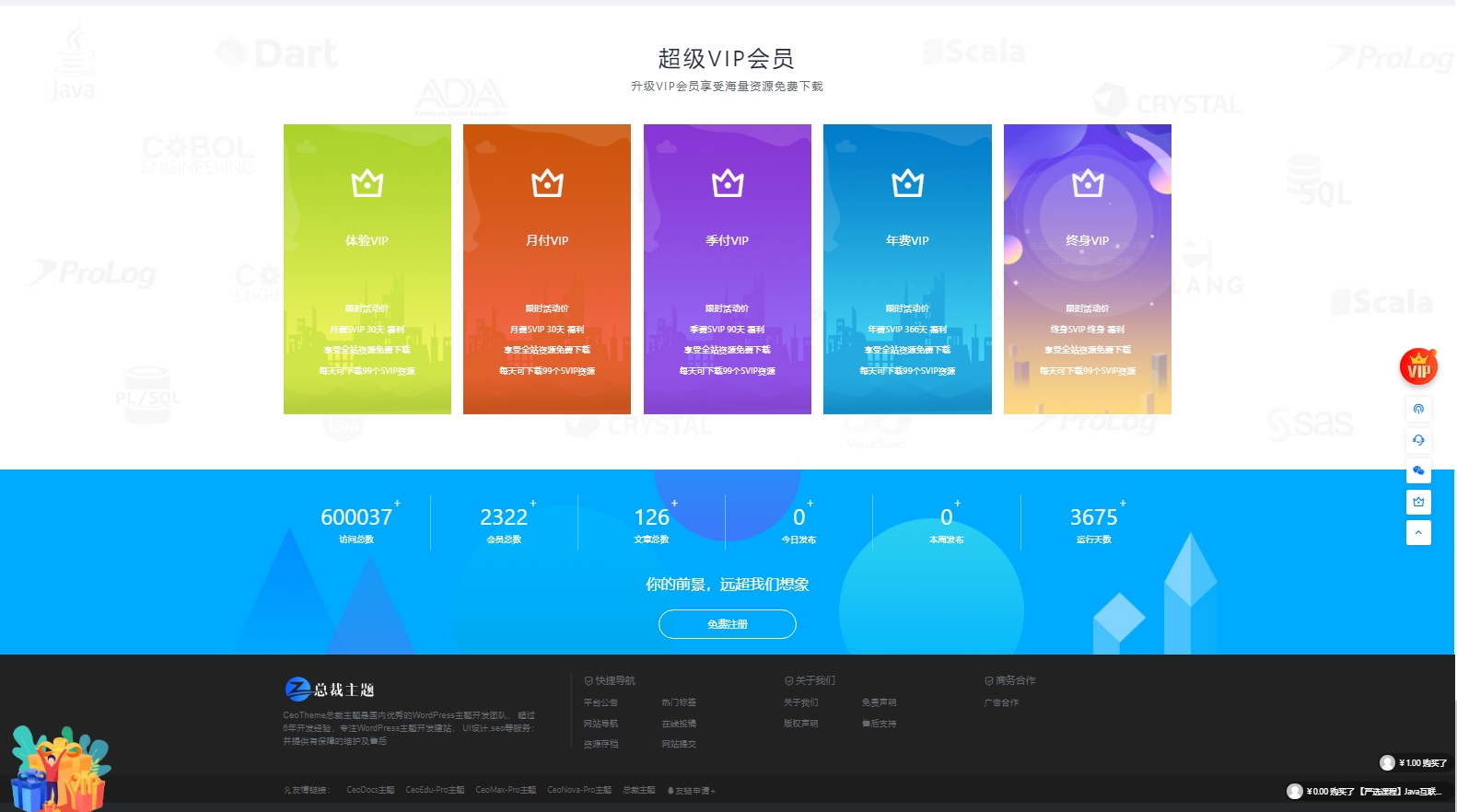Click the 免费注册 button
Screen dimensions: 1457x812
tap(728, 624)
